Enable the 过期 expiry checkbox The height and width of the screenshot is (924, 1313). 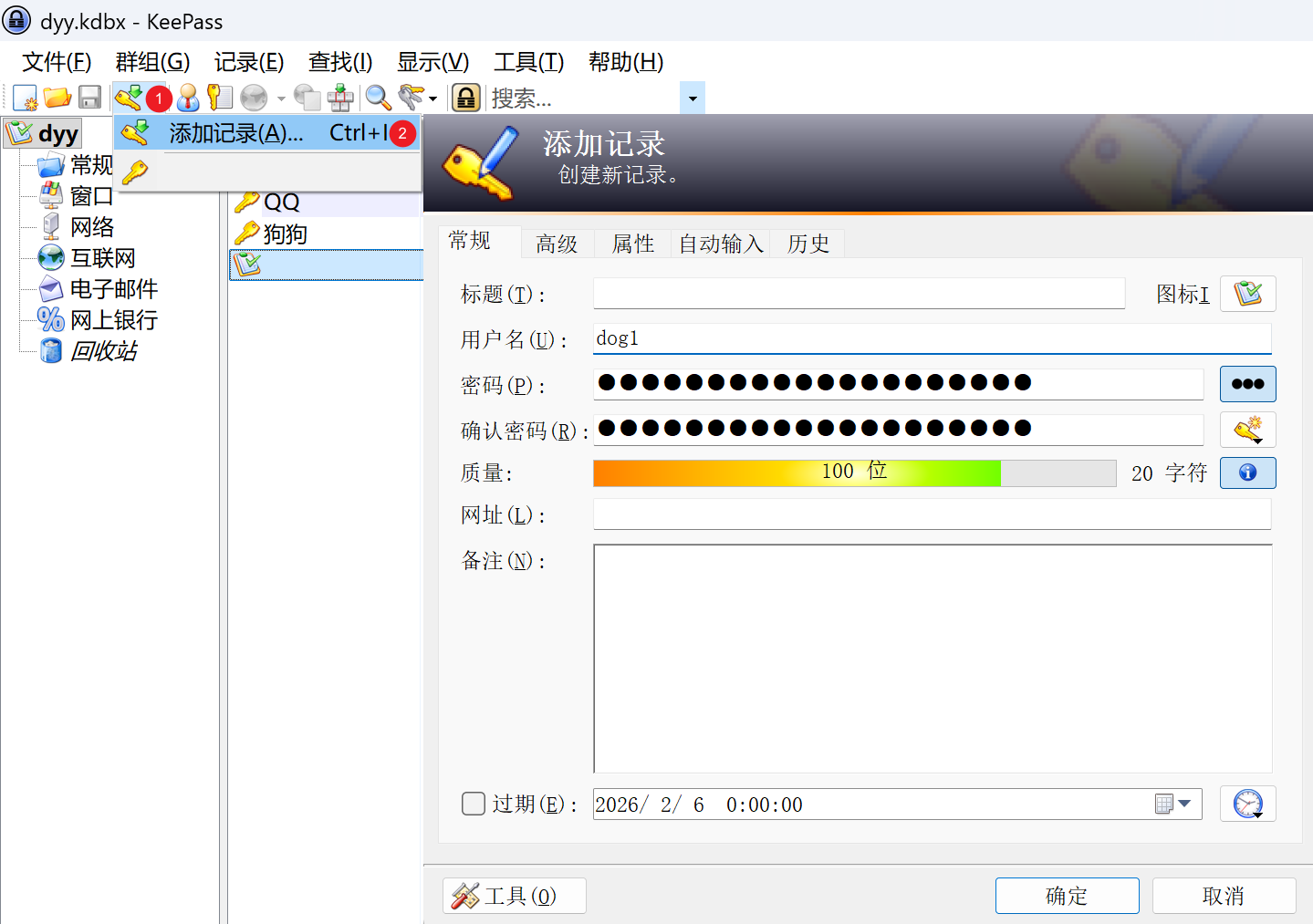473,804
